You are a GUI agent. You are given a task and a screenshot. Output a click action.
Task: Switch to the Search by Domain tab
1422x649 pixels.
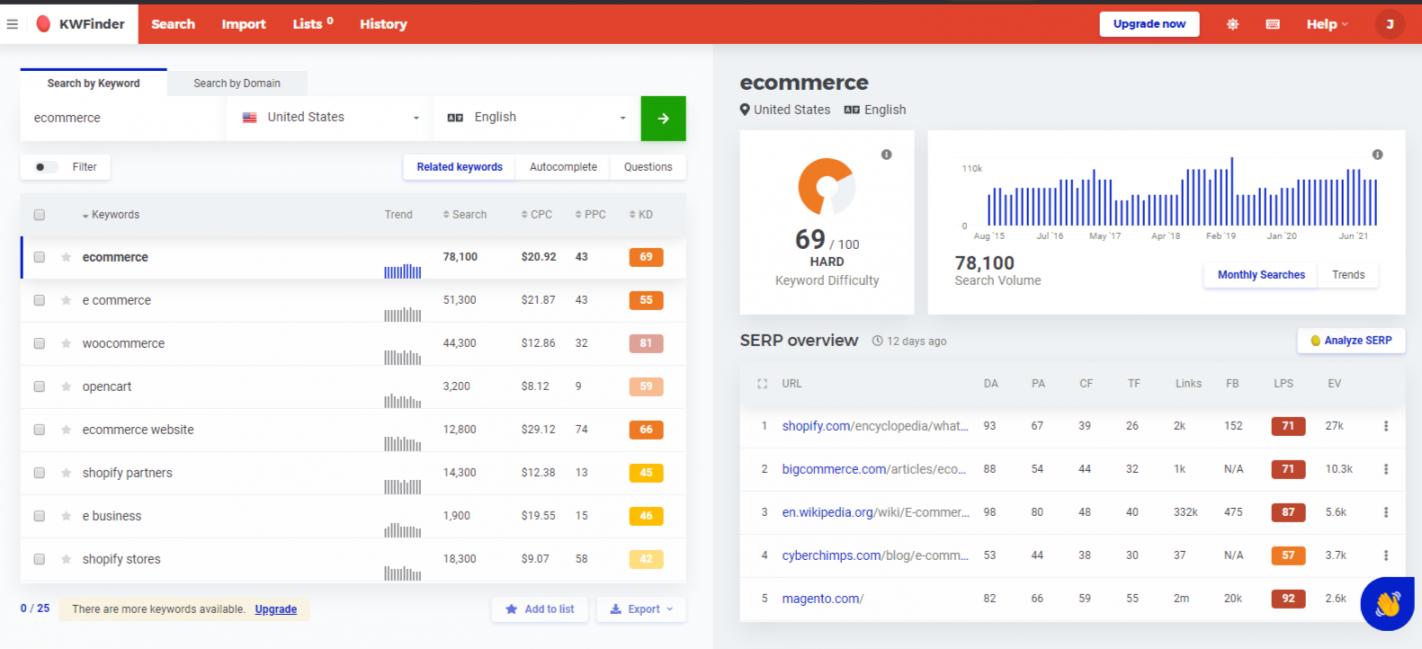[x=237, y=83]
